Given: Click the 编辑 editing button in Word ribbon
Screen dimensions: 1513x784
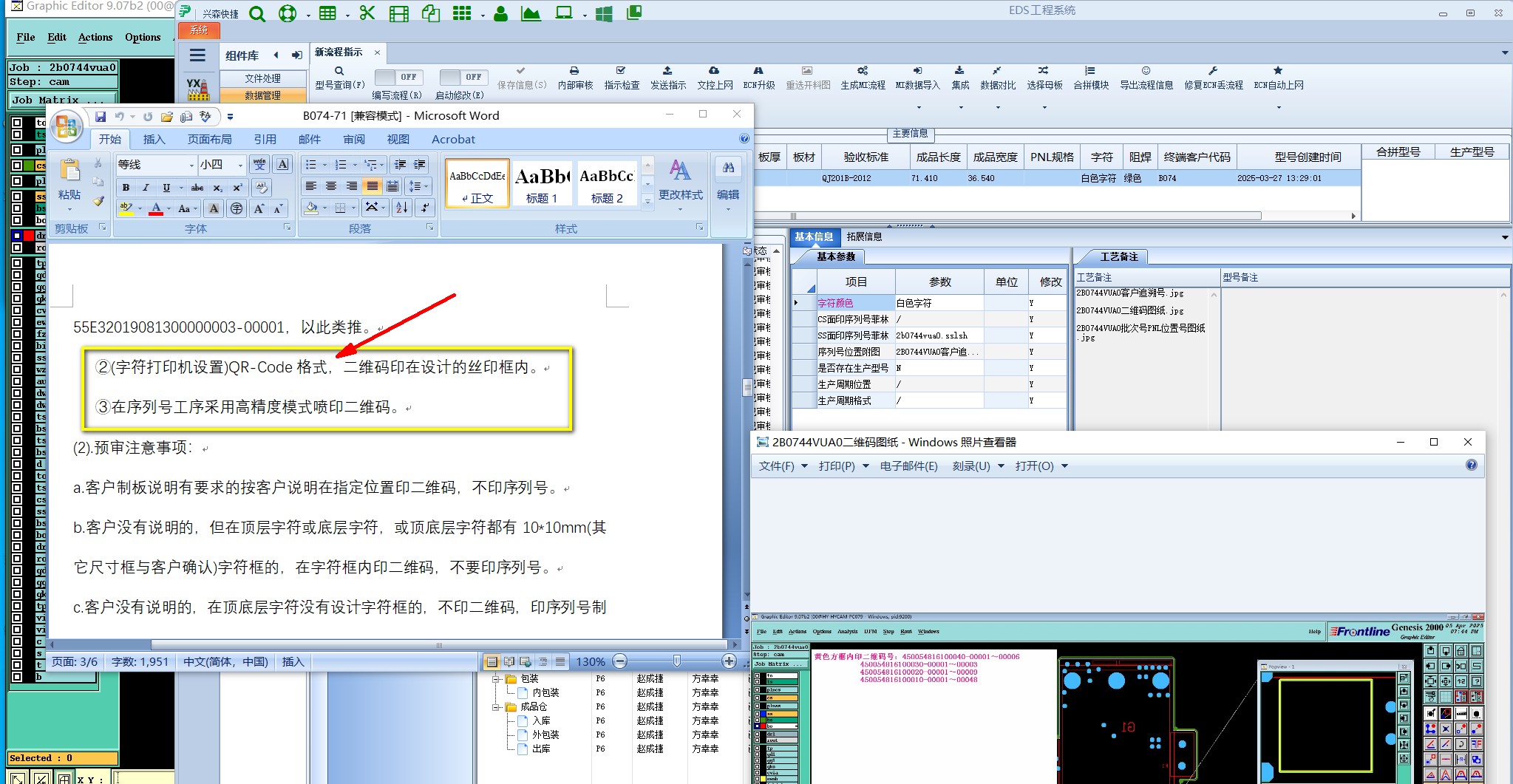Looking at the screenshot, I should click(x=728, y=185).
